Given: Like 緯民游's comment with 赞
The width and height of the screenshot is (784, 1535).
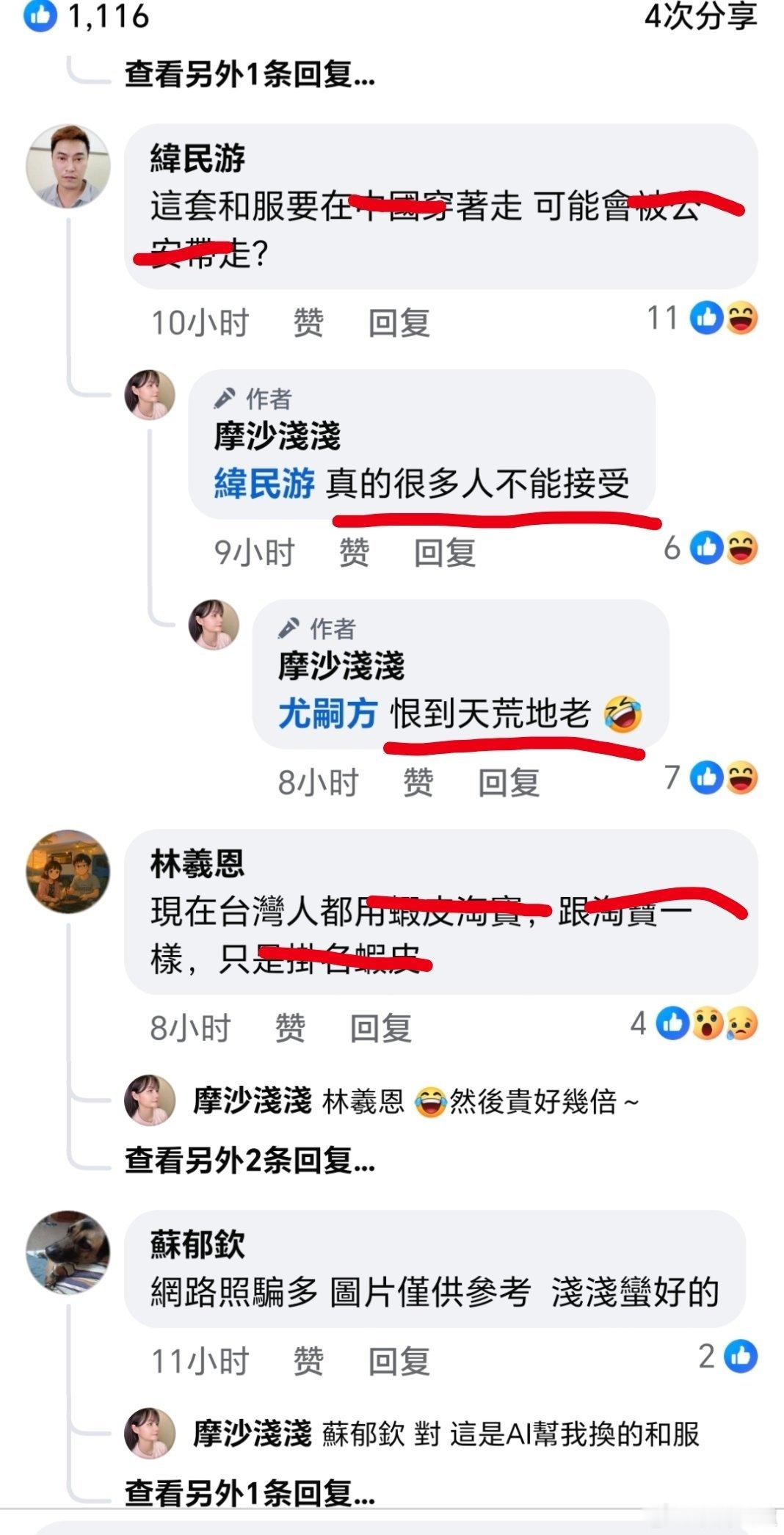Looking at the screenshot, I should (308, 322).
